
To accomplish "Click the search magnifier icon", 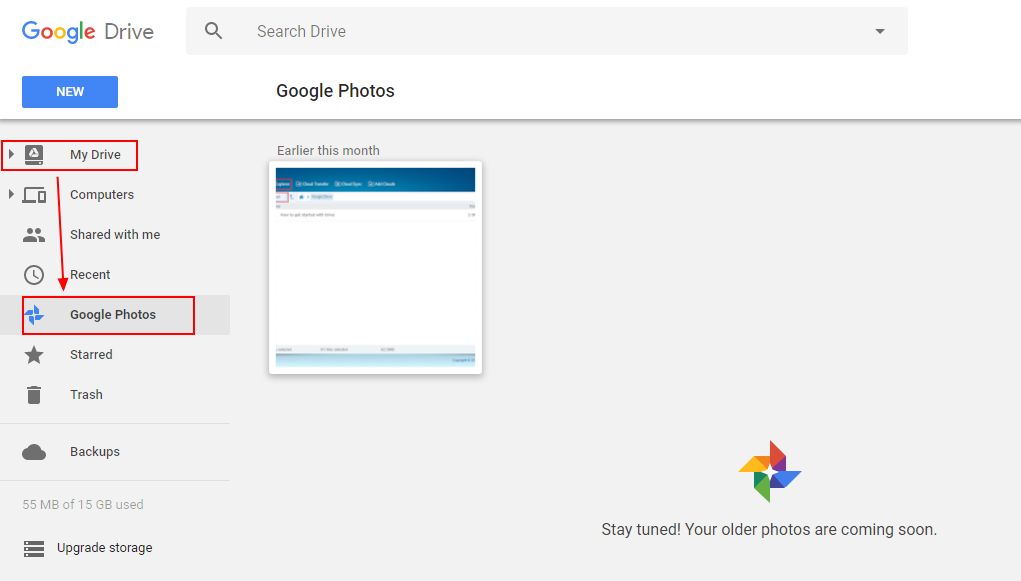I will click(213, 31).
